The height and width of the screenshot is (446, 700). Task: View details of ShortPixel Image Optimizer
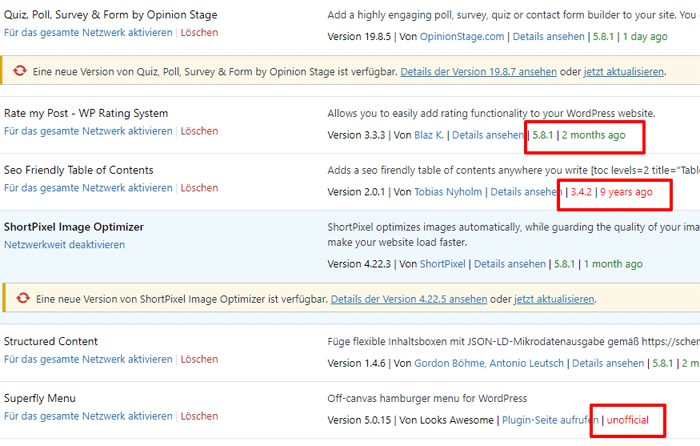click(x=510, y=264)
